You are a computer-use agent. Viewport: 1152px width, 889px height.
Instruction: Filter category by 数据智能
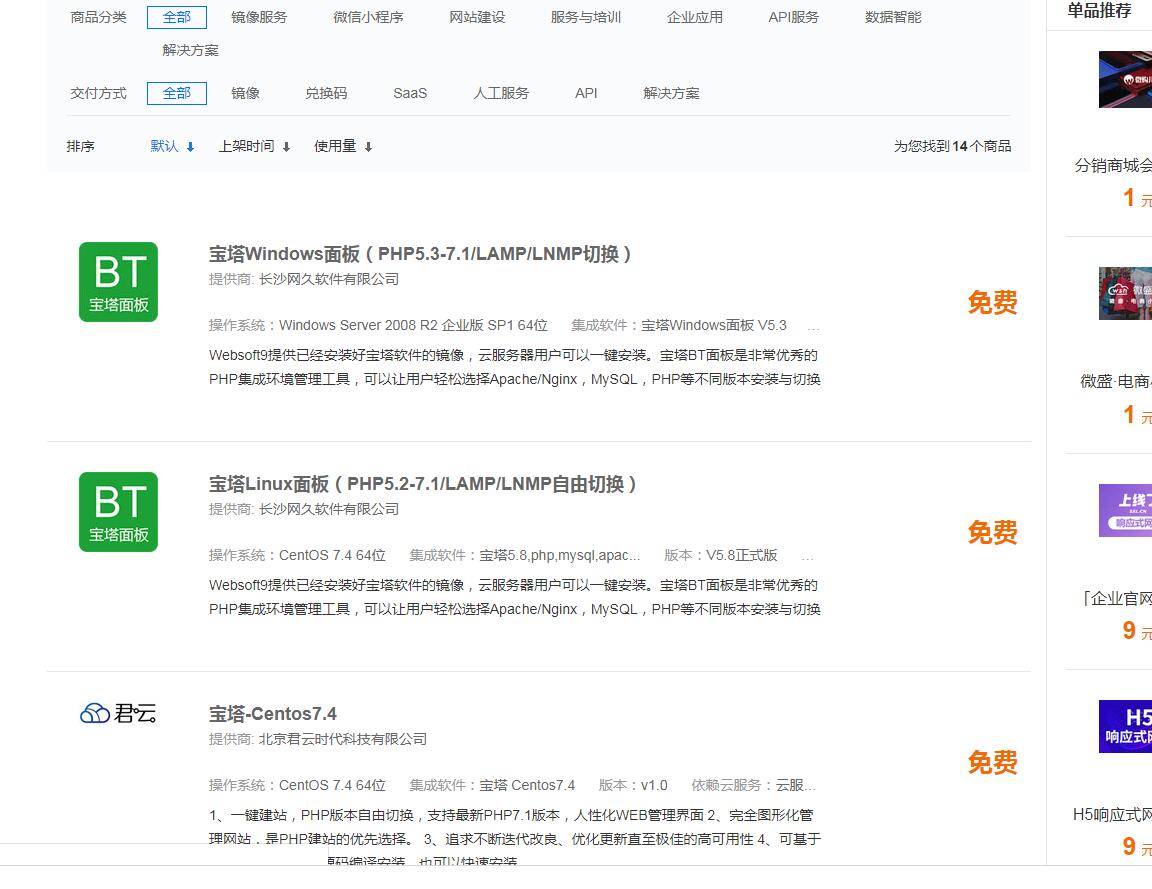tap(893, 17)
